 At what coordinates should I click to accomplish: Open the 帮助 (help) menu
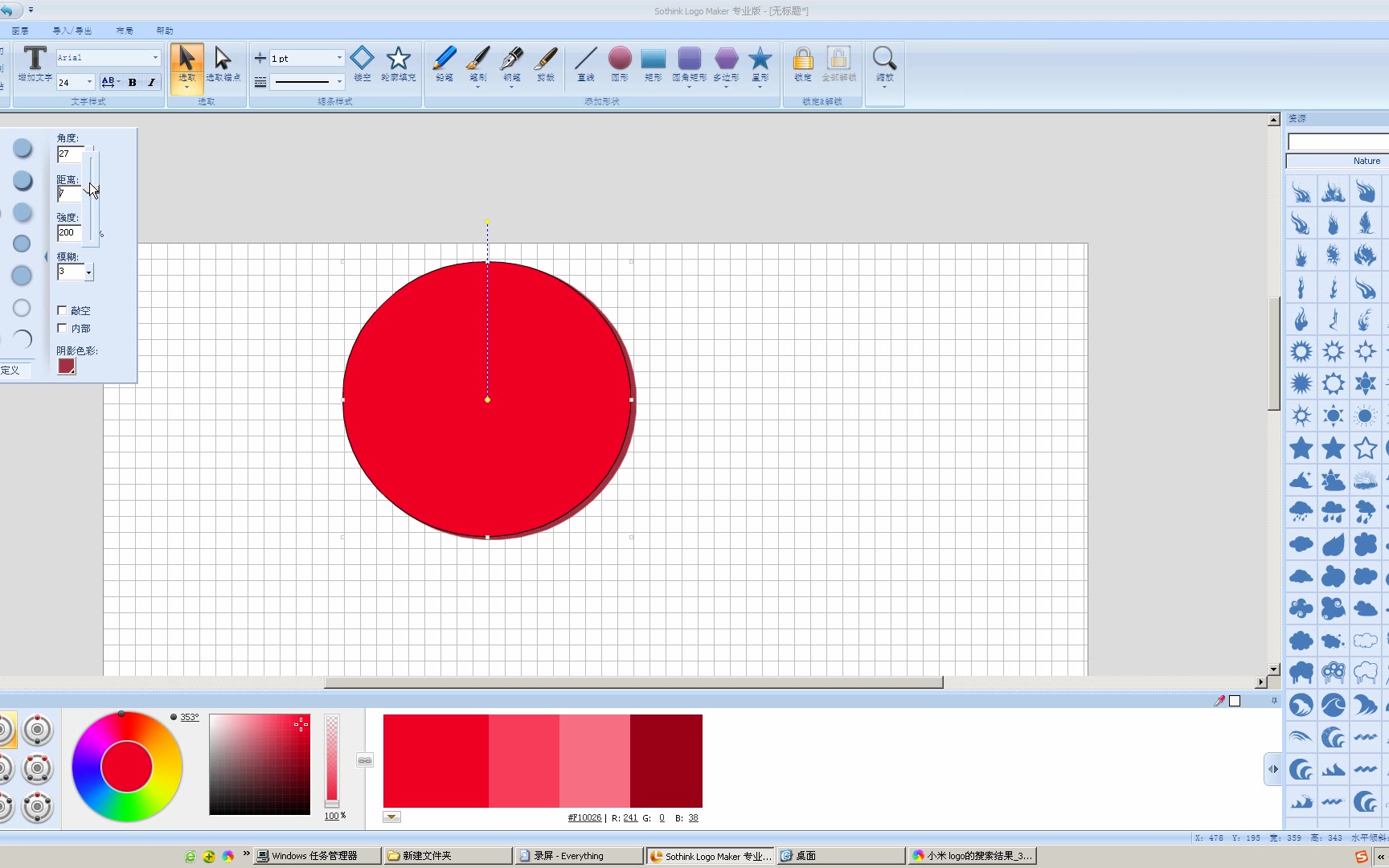click(165, 31)
